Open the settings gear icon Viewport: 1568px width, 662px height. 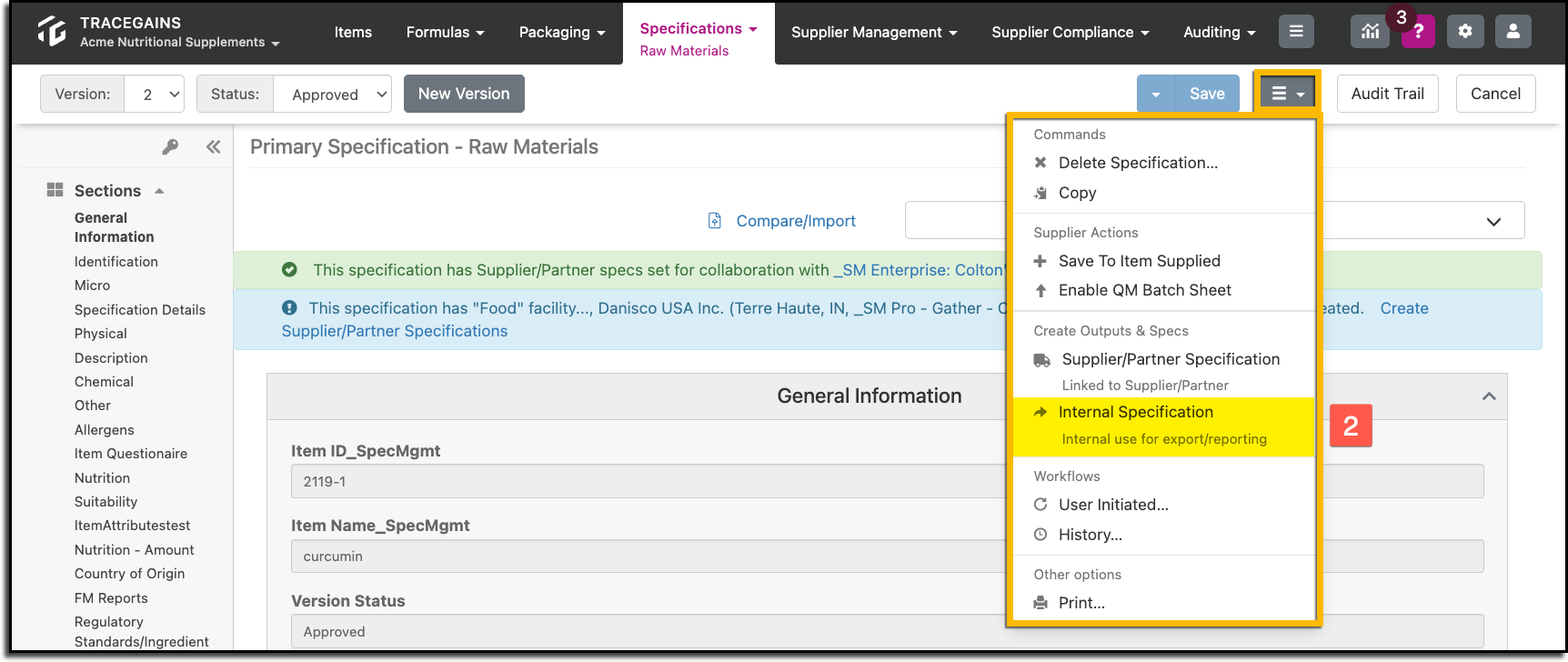pyautogui.click(x=1465, y=32)
